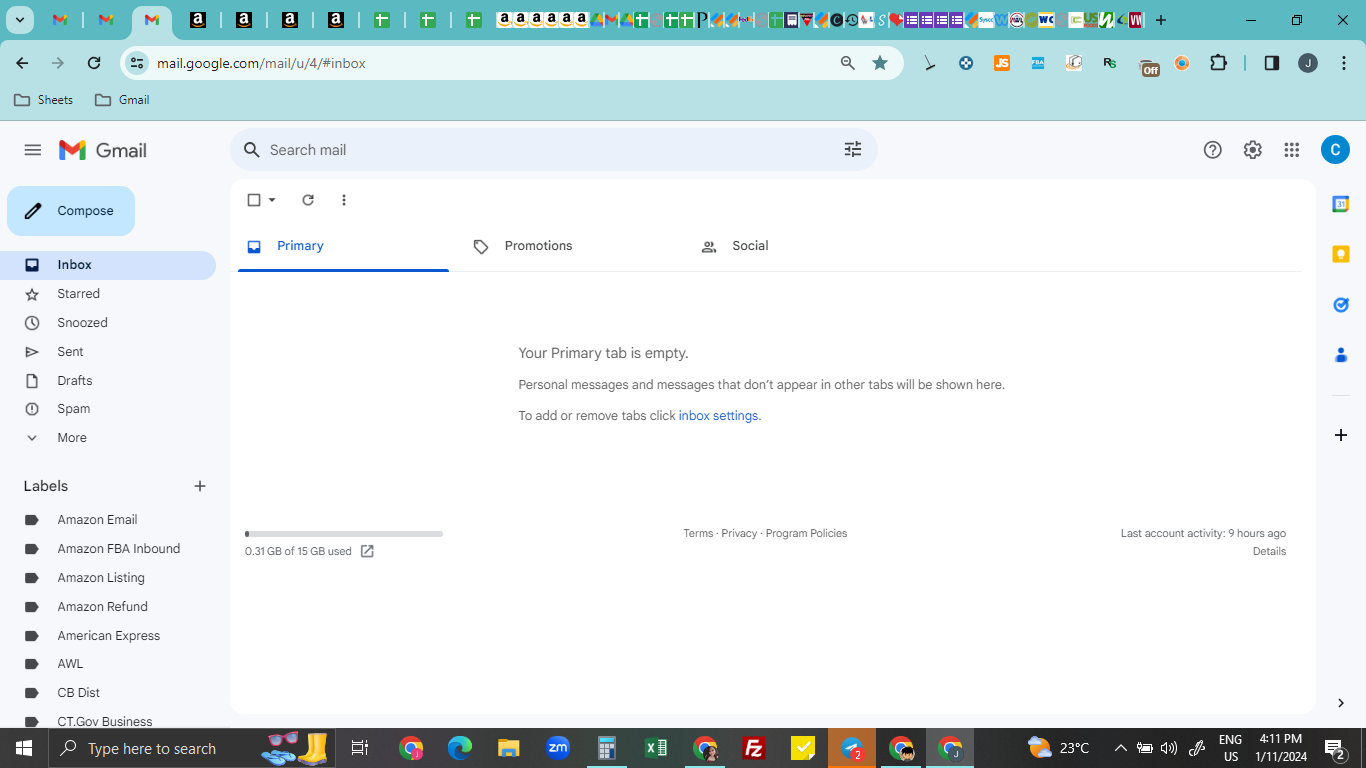1366x768 pixels.
Task: Bookmark this page with the star
Action: pos(880,63)
